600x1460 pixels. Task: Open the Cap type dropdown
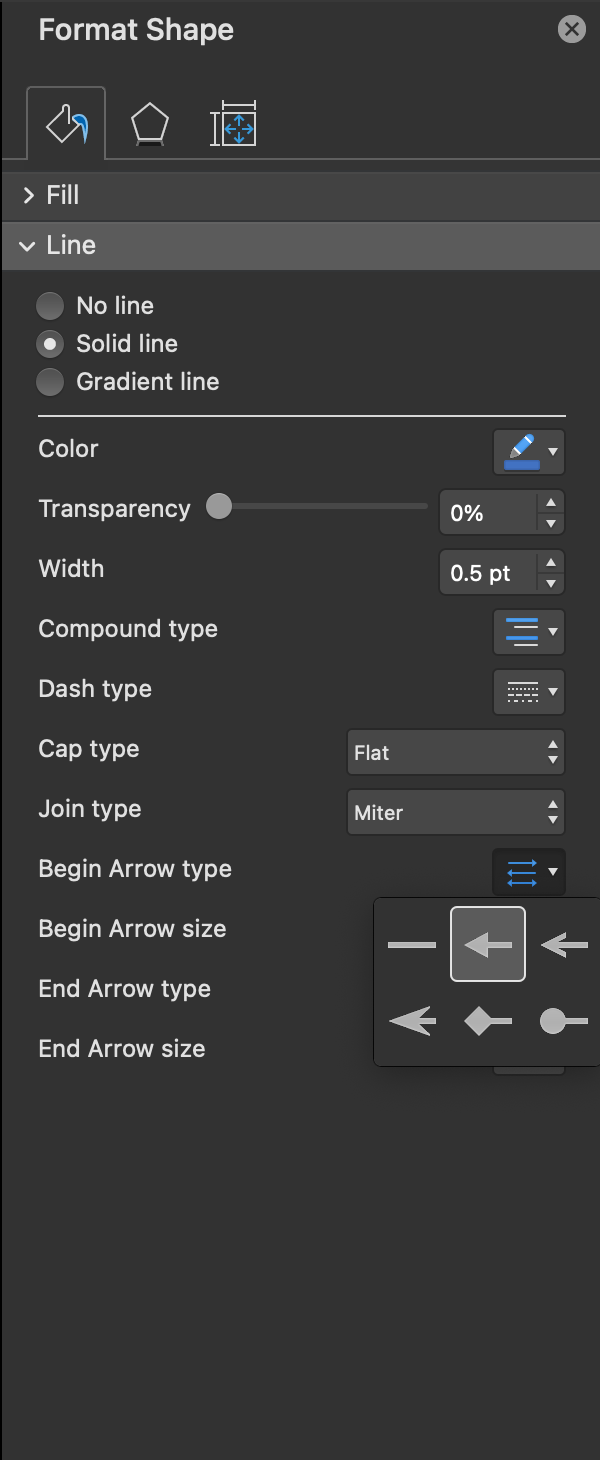pos(455,752)
